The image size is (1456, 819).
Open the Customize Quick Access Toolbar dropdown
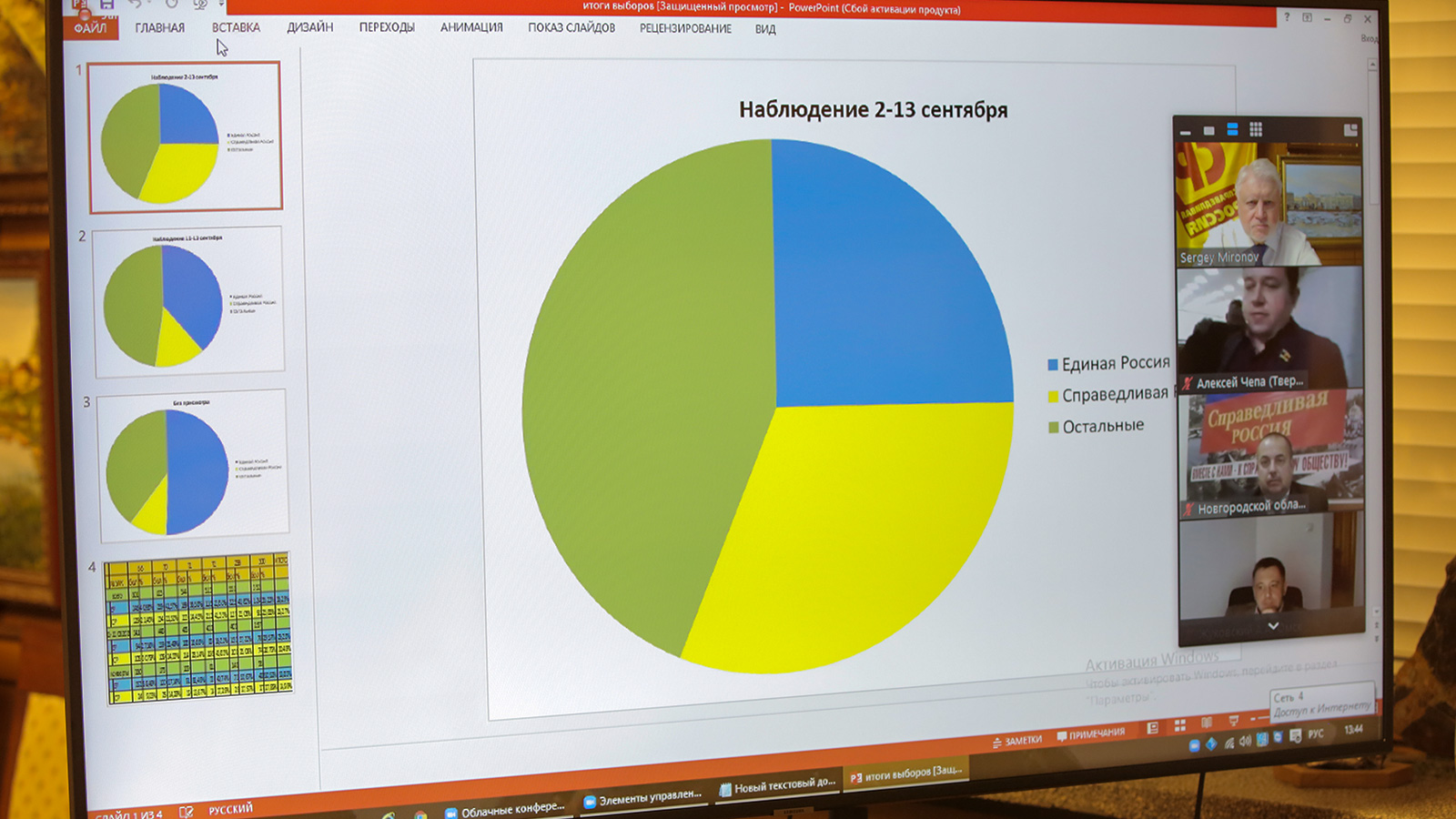pos(221,5)
